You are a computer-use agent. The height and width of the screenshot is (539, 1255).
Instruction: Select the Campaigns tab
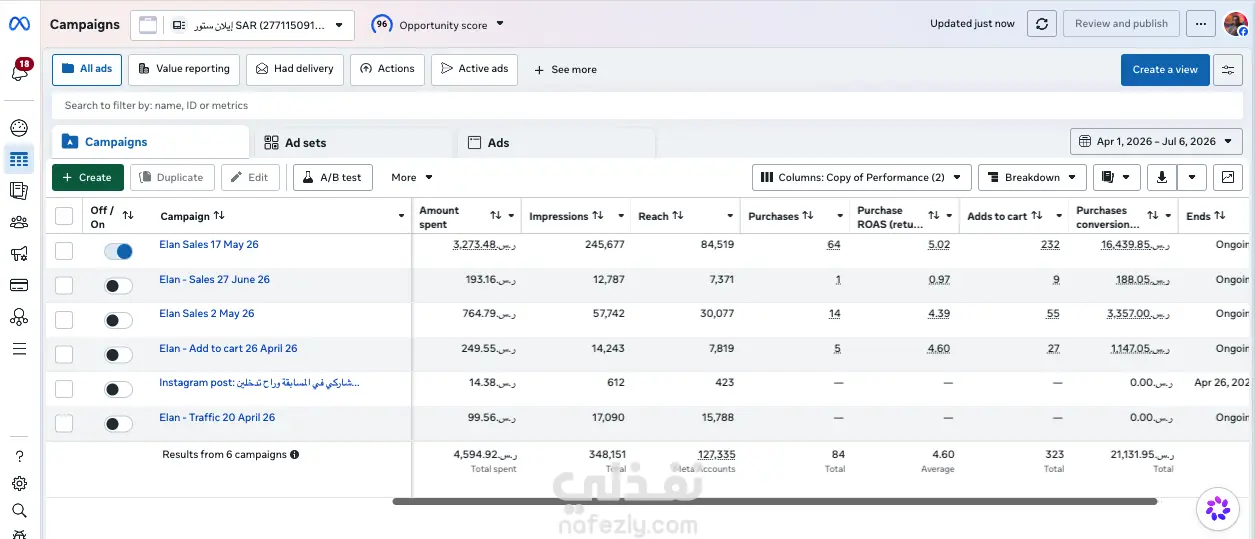click(x=150, y=142)
